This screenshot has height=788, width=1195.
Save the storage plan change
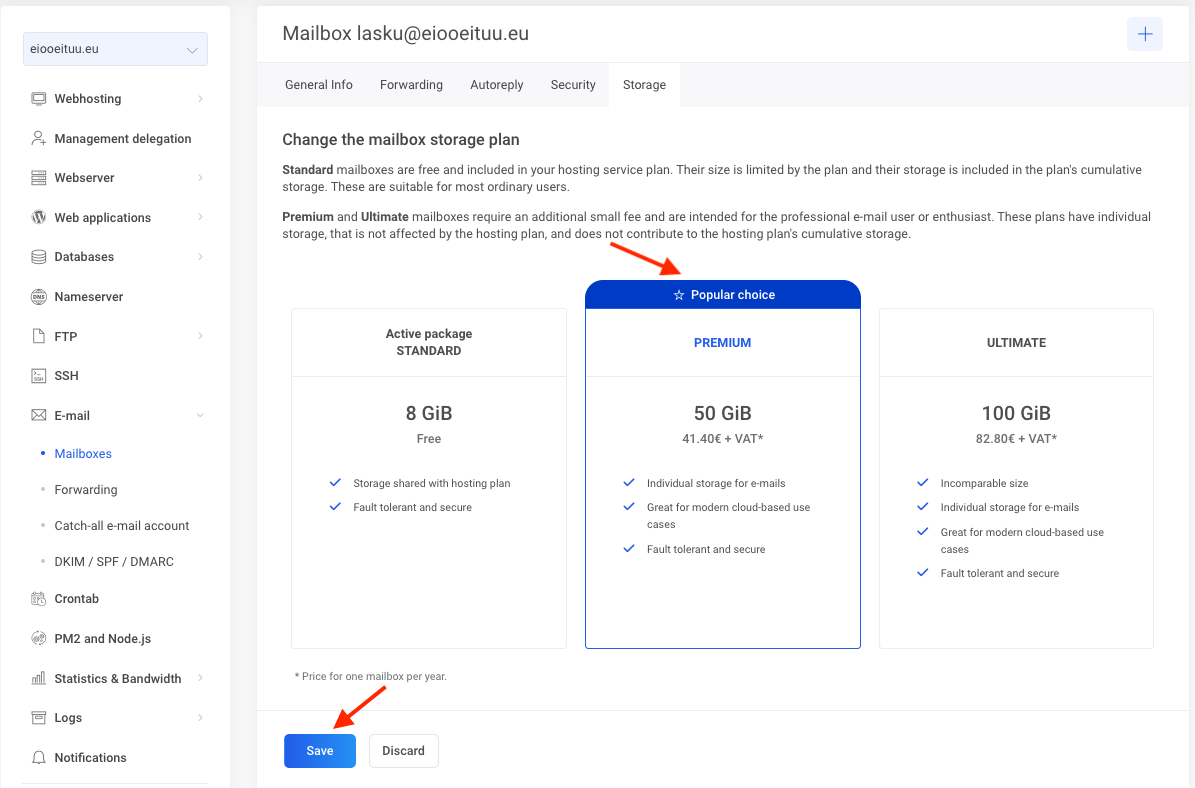[x=320, y=751]
